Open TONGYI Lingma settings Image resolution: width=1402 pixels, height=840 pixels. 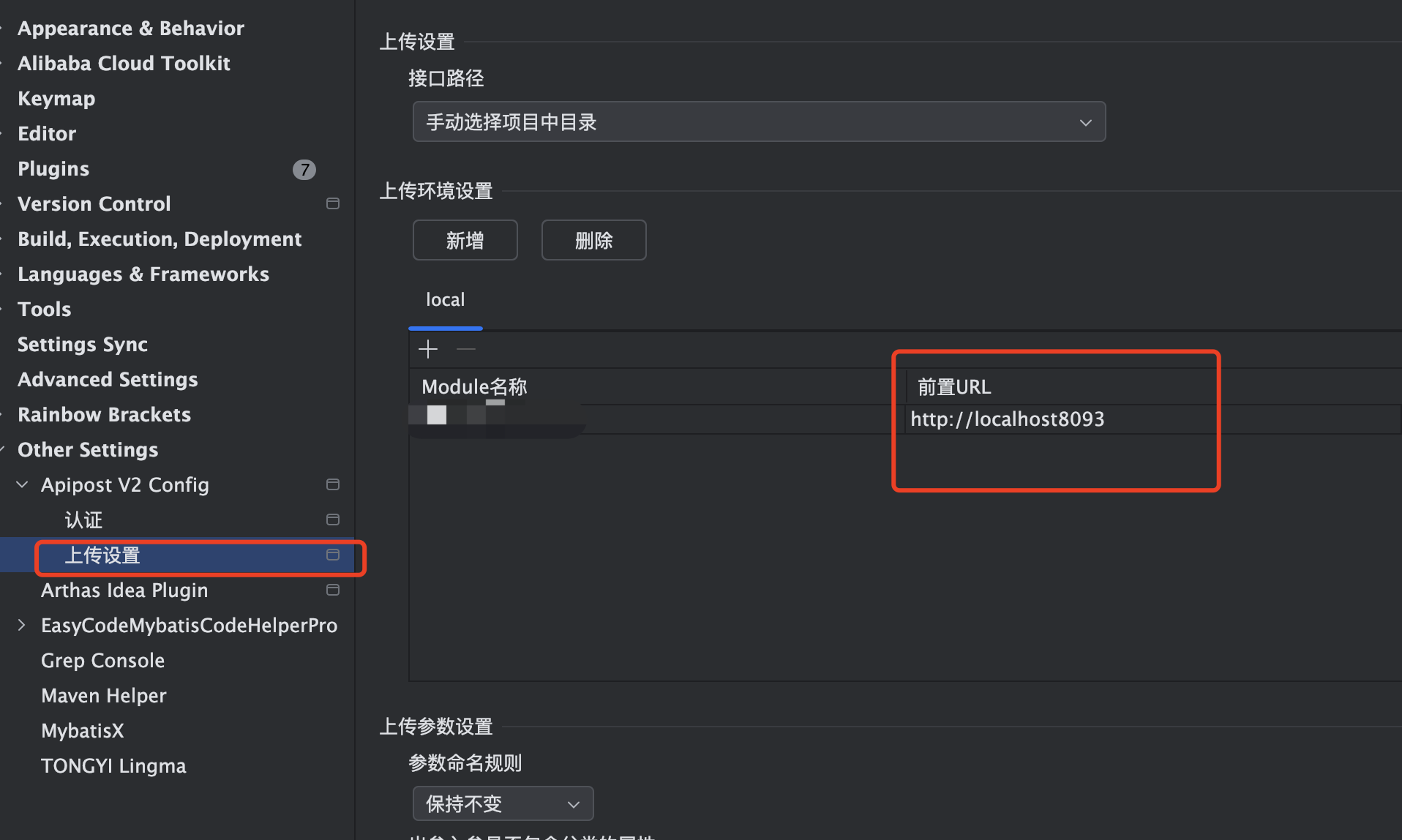[x=113, y=765]
